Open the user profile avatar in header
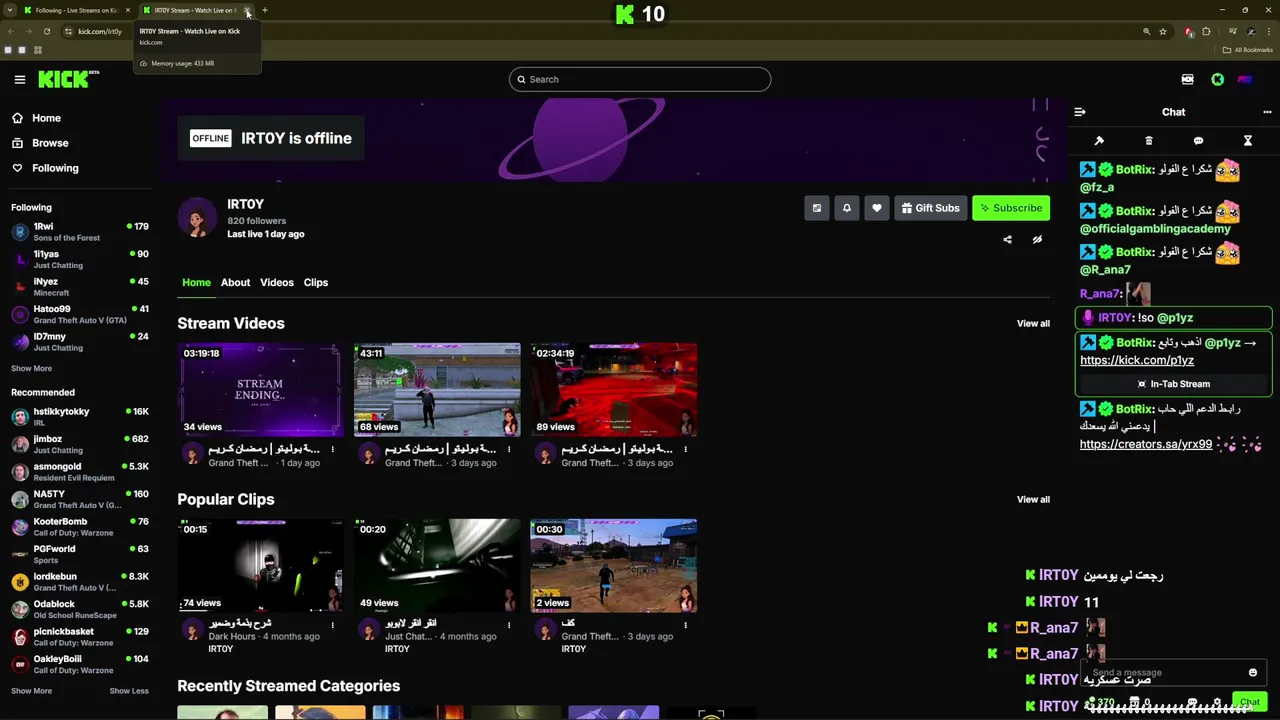 pos(1245,79)
